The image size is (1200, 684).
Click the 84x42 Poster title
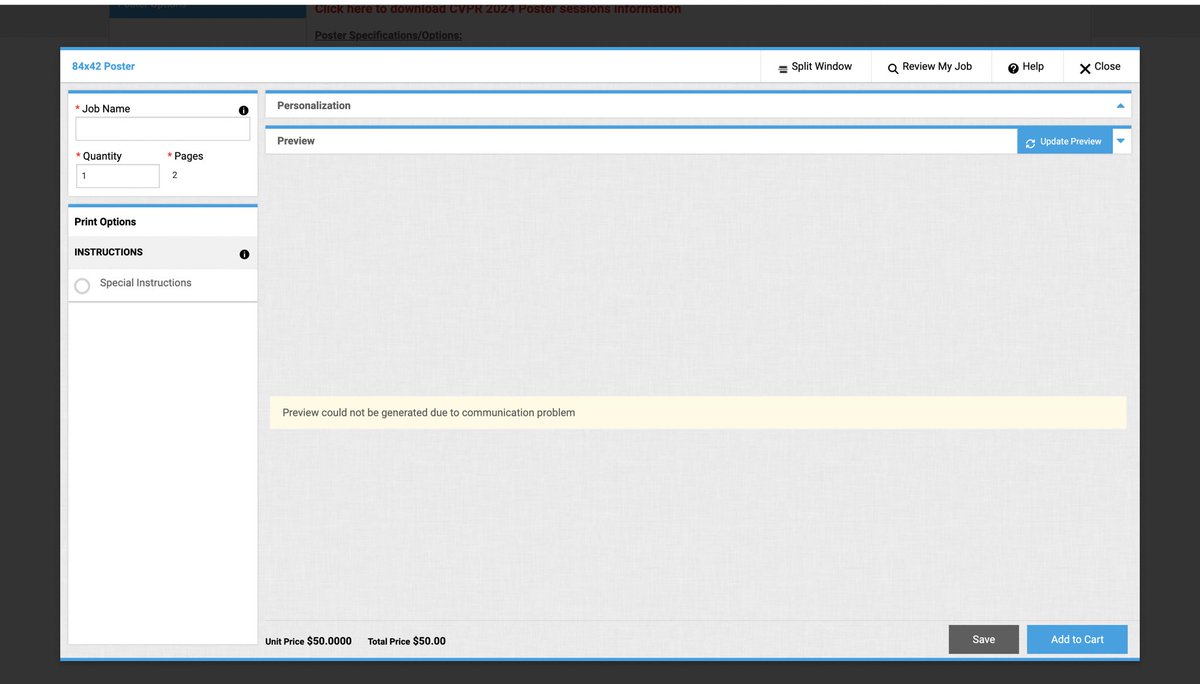[103, 66]
